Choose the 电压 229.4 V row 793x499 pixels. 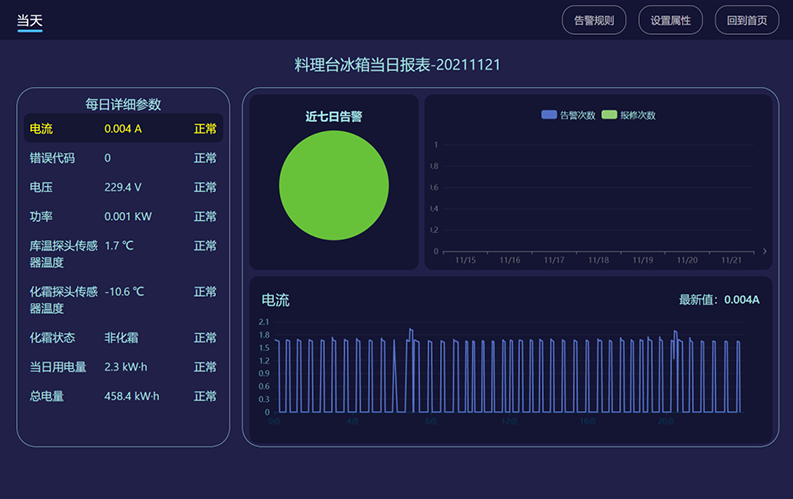123,187
